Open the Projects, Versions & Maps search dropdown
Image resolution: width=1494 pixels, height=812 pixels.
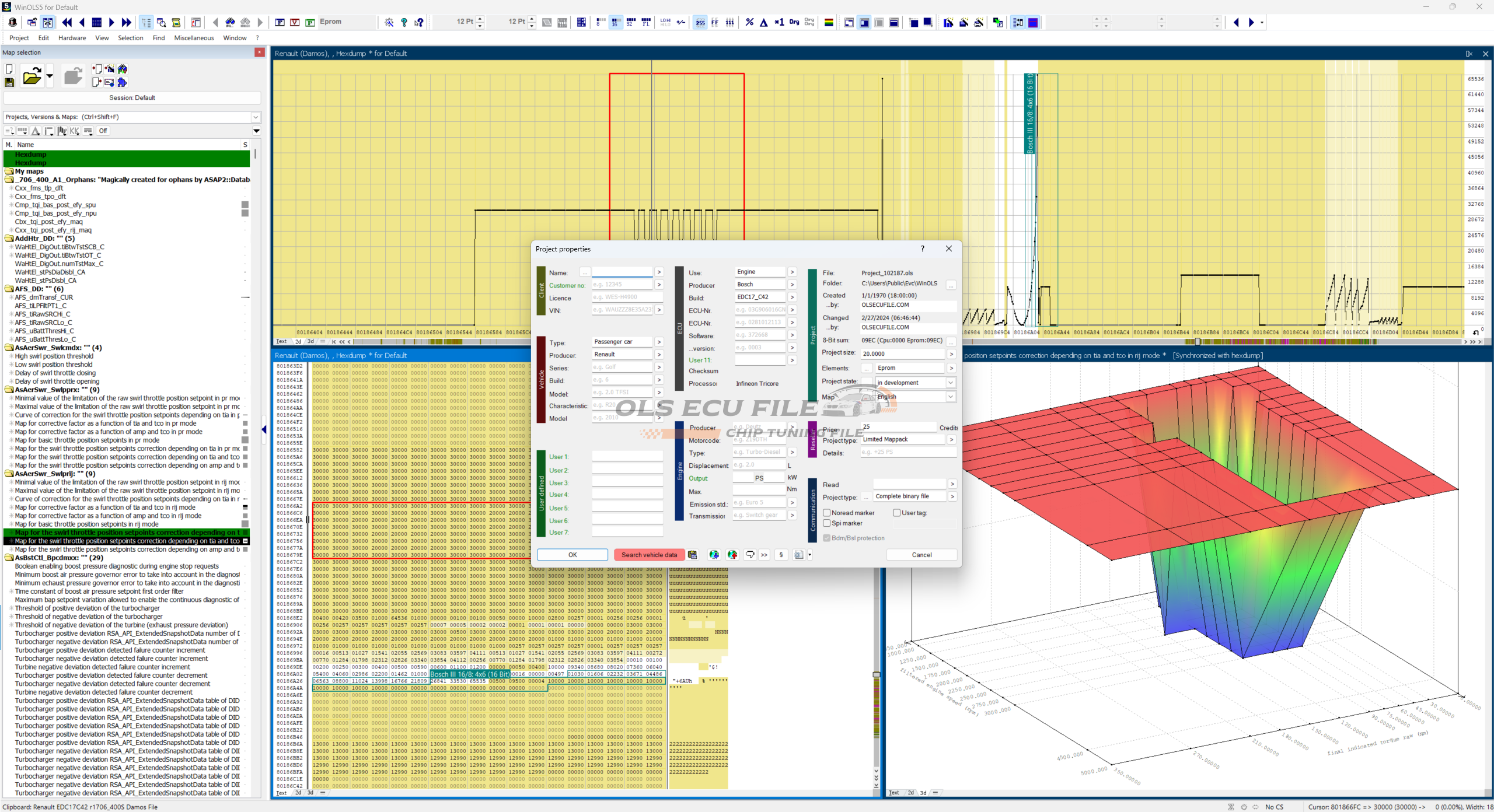coord(255,117)
